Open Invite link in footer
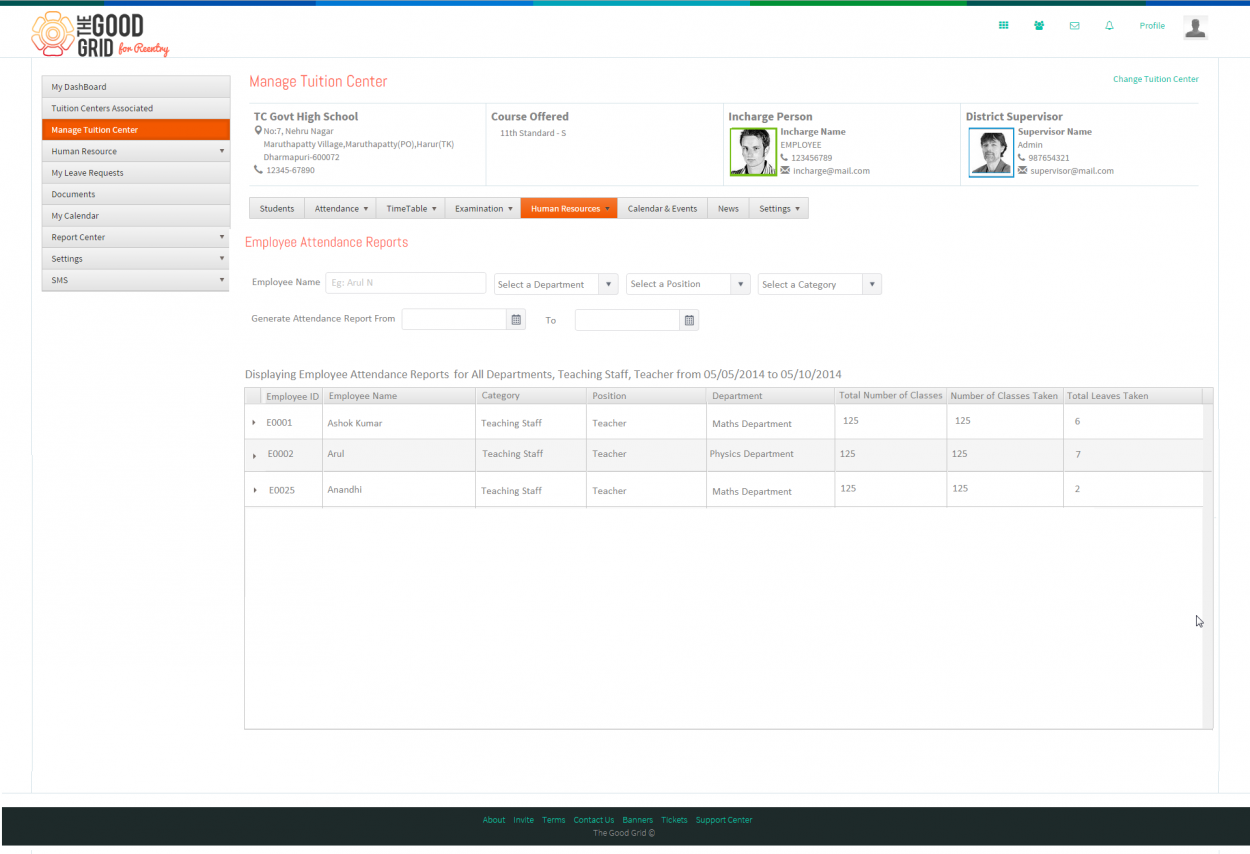Image resolution: width=1250 pixels, height=854 pixels. 523,820
